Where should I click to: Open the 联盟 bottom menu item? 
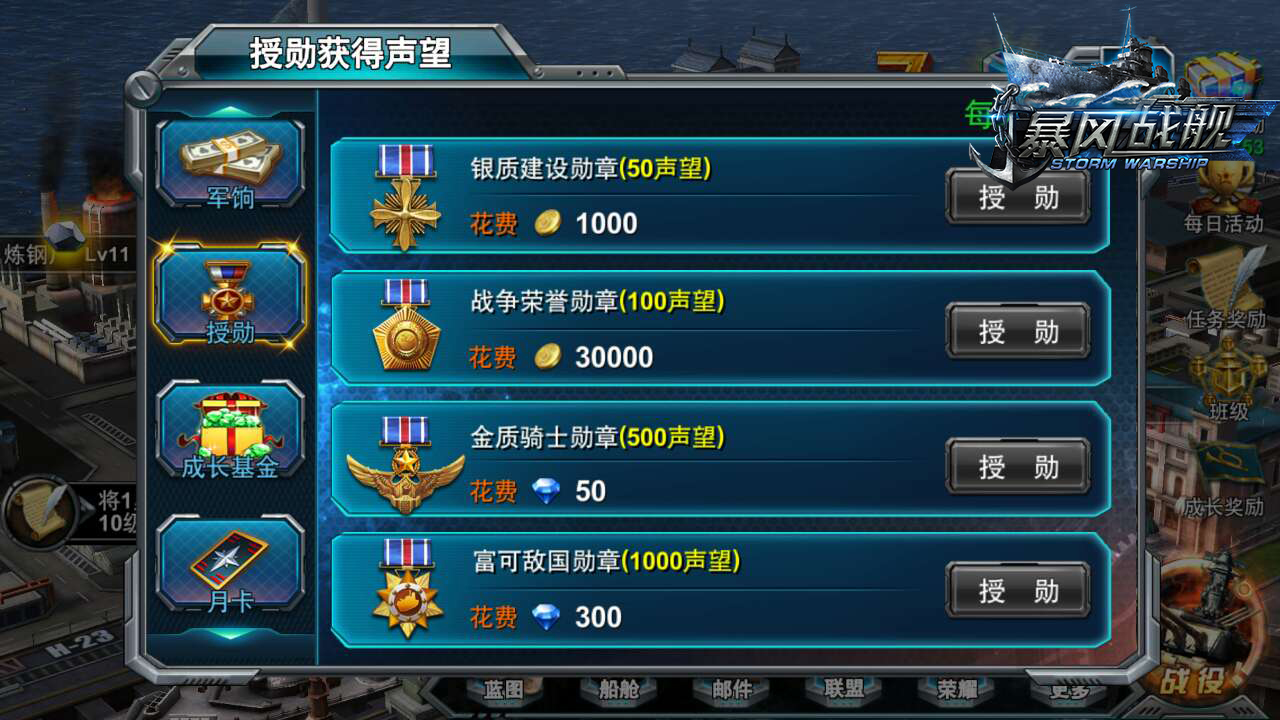click(845, 690)
